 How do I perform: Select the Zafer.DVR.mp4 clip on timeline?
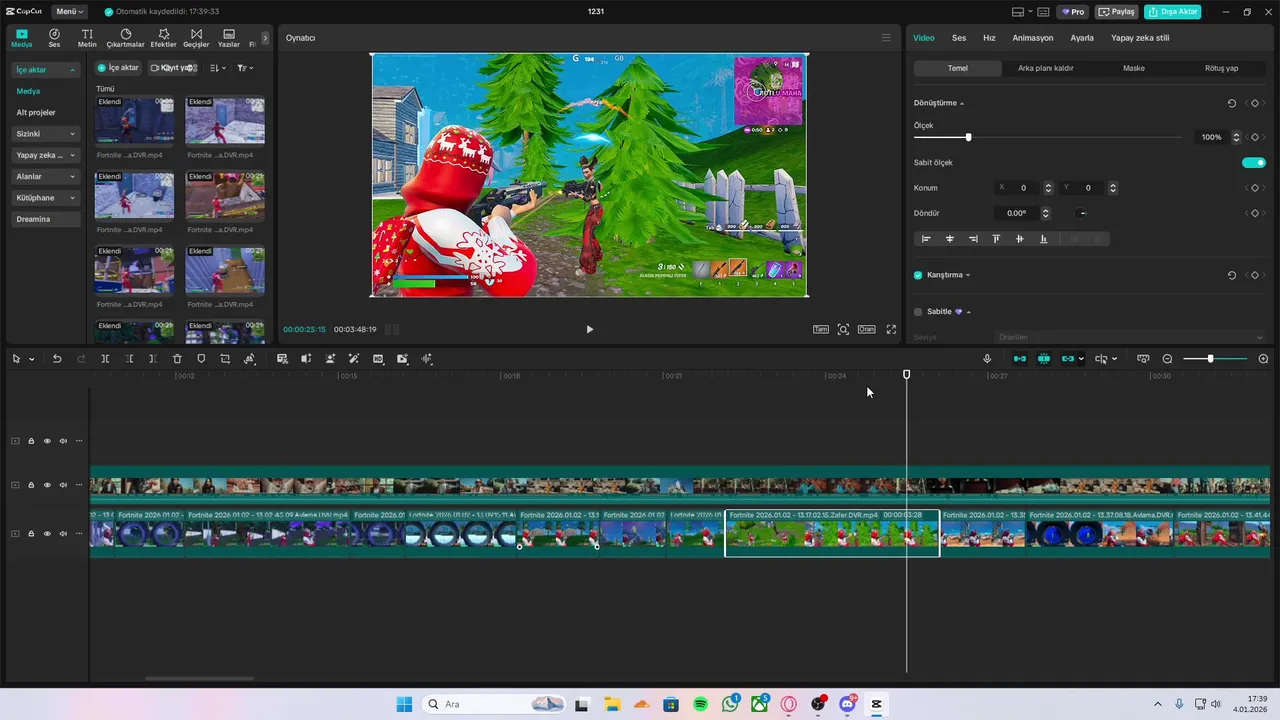pyautogui.click(x=832, y=533)
